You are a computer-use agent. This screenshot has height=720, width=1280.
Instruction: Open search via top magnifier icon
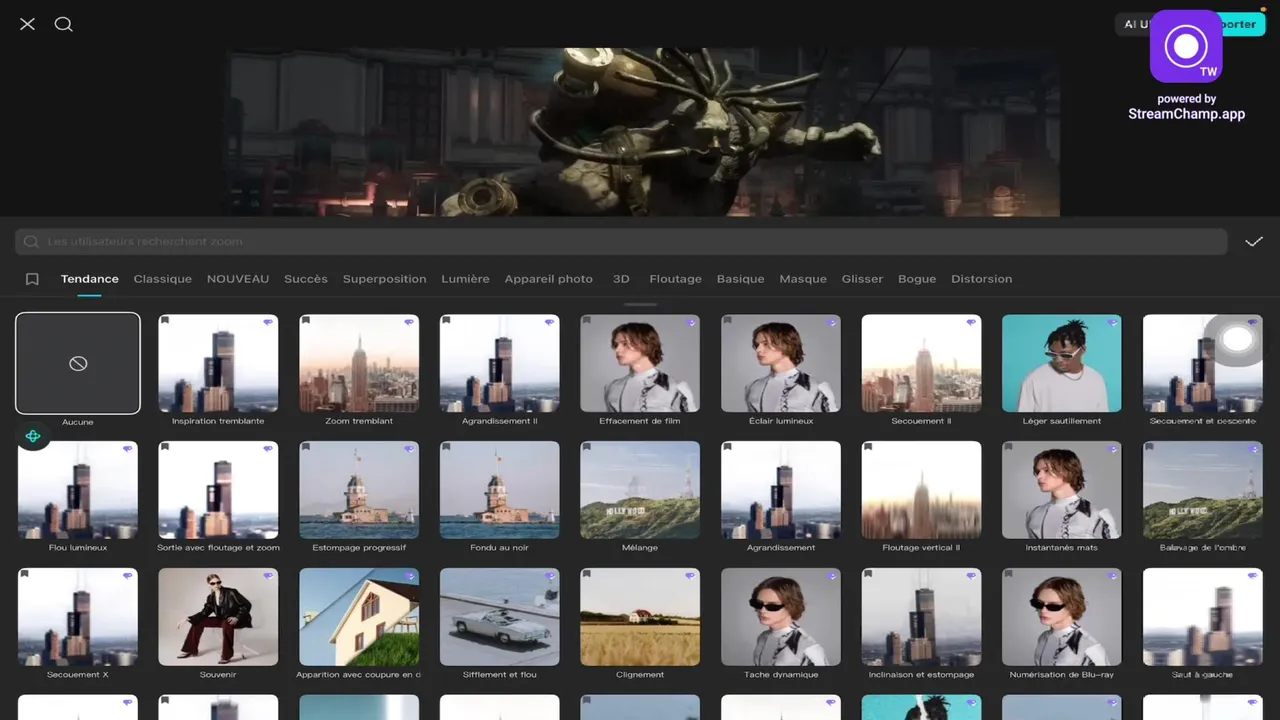64,24
